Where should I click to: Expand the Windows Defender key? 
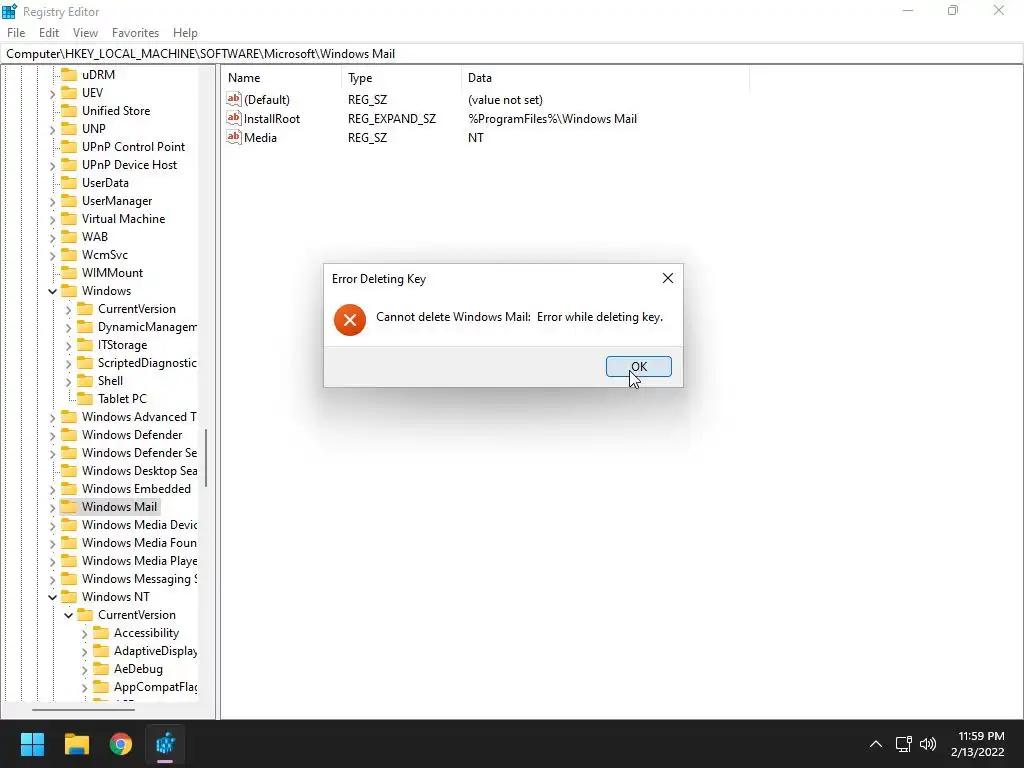pos(52,436)
